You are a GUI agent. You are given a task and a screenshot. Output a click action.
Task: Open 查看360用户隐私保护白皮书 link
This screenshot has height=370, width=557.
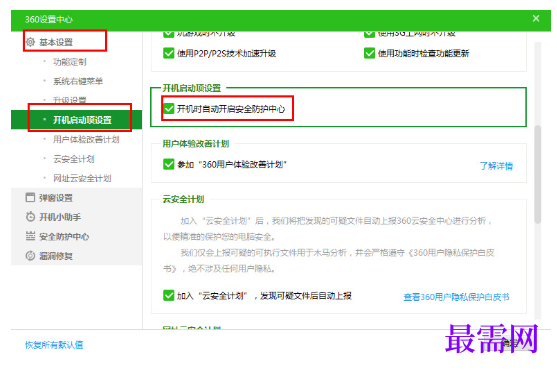click(456, 297)
